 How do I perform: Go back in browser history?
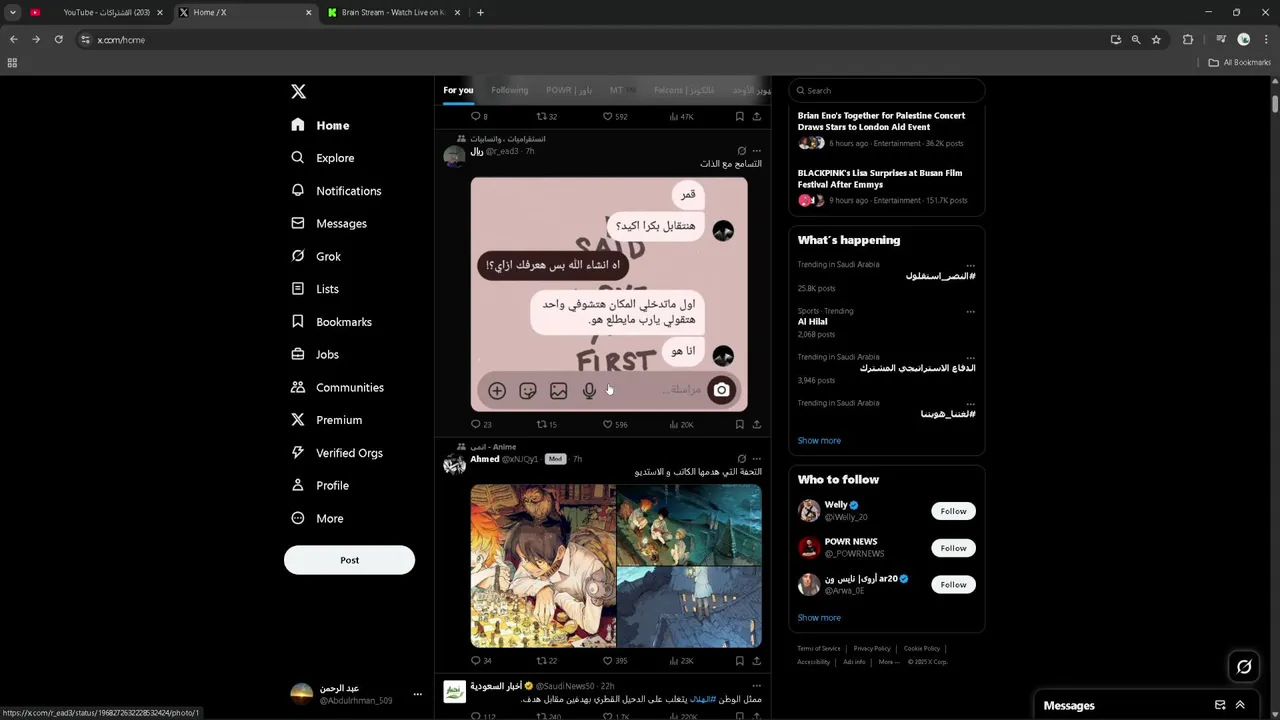point(13,39)
